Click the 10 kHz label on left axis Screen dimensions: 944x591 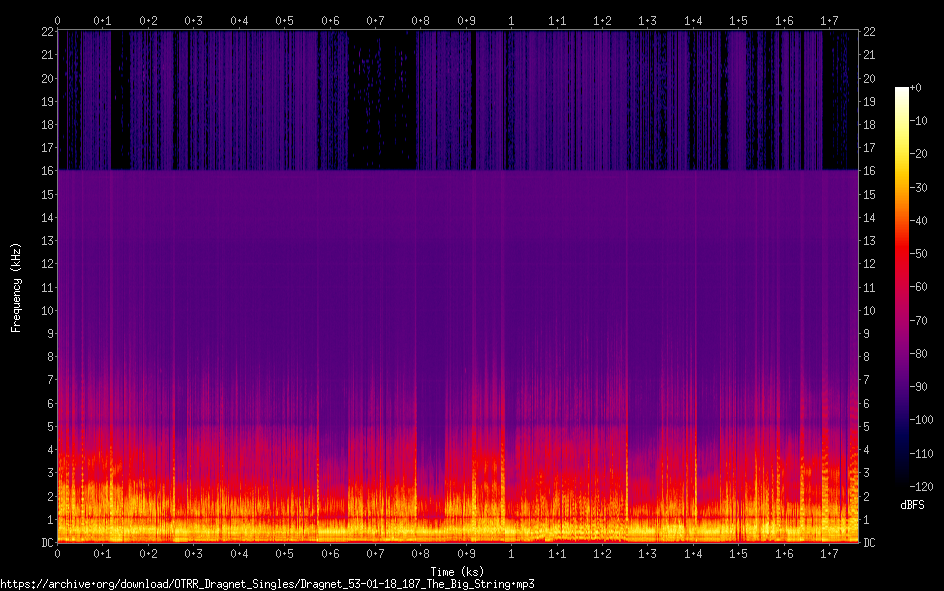pyautogui.click(x=45, y=311)
